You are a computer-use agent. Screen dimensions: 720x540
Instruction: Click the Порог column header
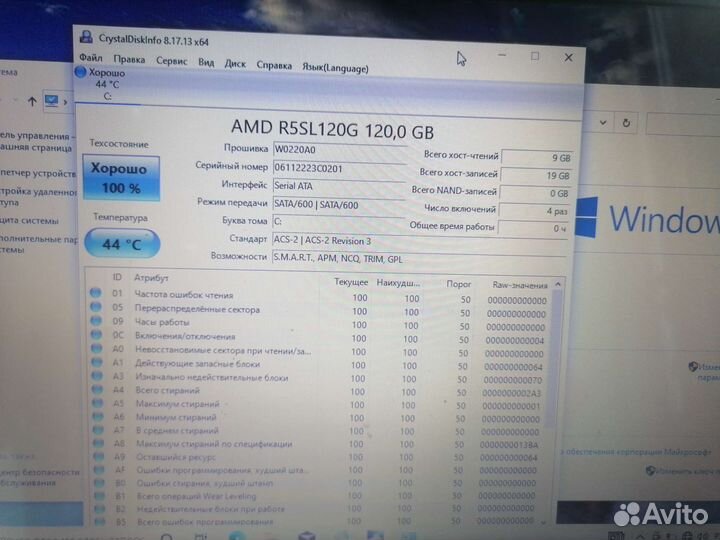[459, 284]
